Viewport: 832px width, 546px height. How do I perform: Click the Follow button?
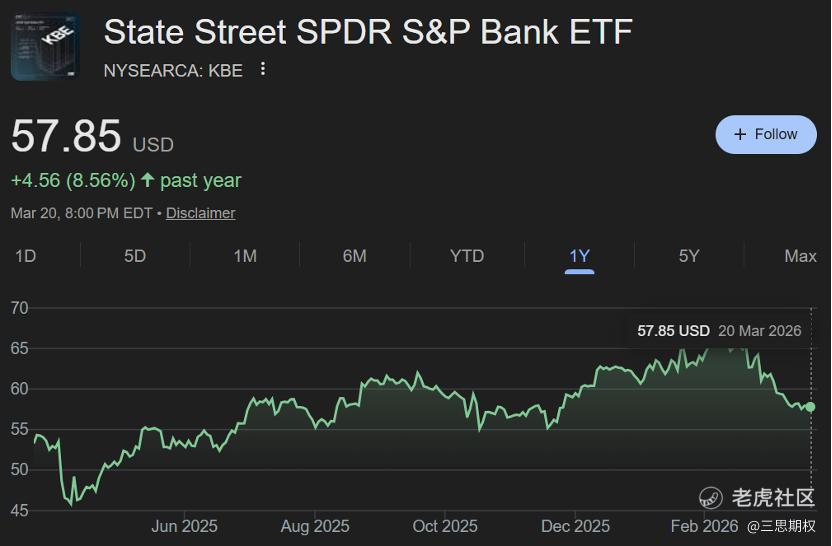[x=766, y=134]
